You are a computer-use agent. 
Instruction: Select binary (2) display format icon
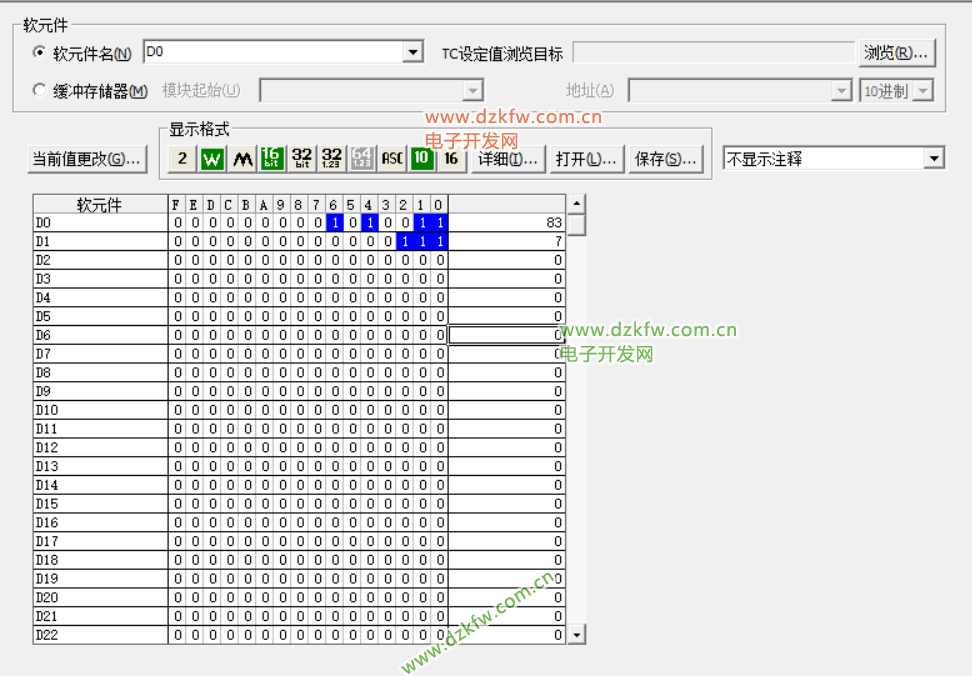coord(182,159)
